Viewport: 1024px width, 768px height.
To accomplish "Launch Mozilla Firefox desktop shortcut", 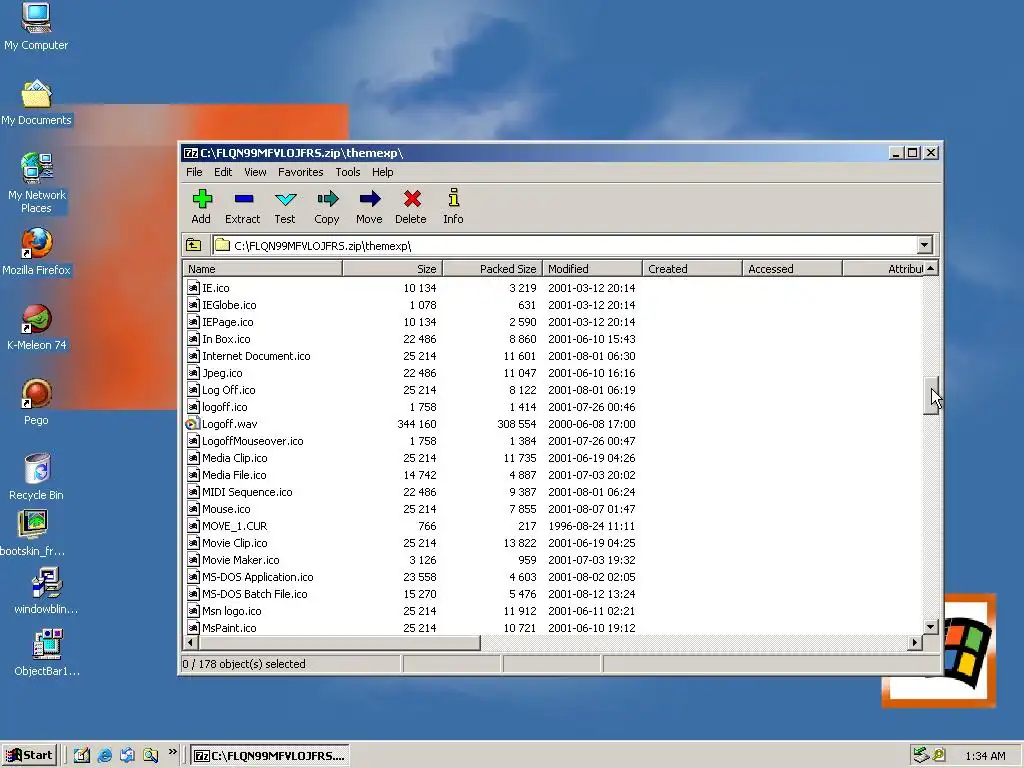I will [x=36, y=244].
